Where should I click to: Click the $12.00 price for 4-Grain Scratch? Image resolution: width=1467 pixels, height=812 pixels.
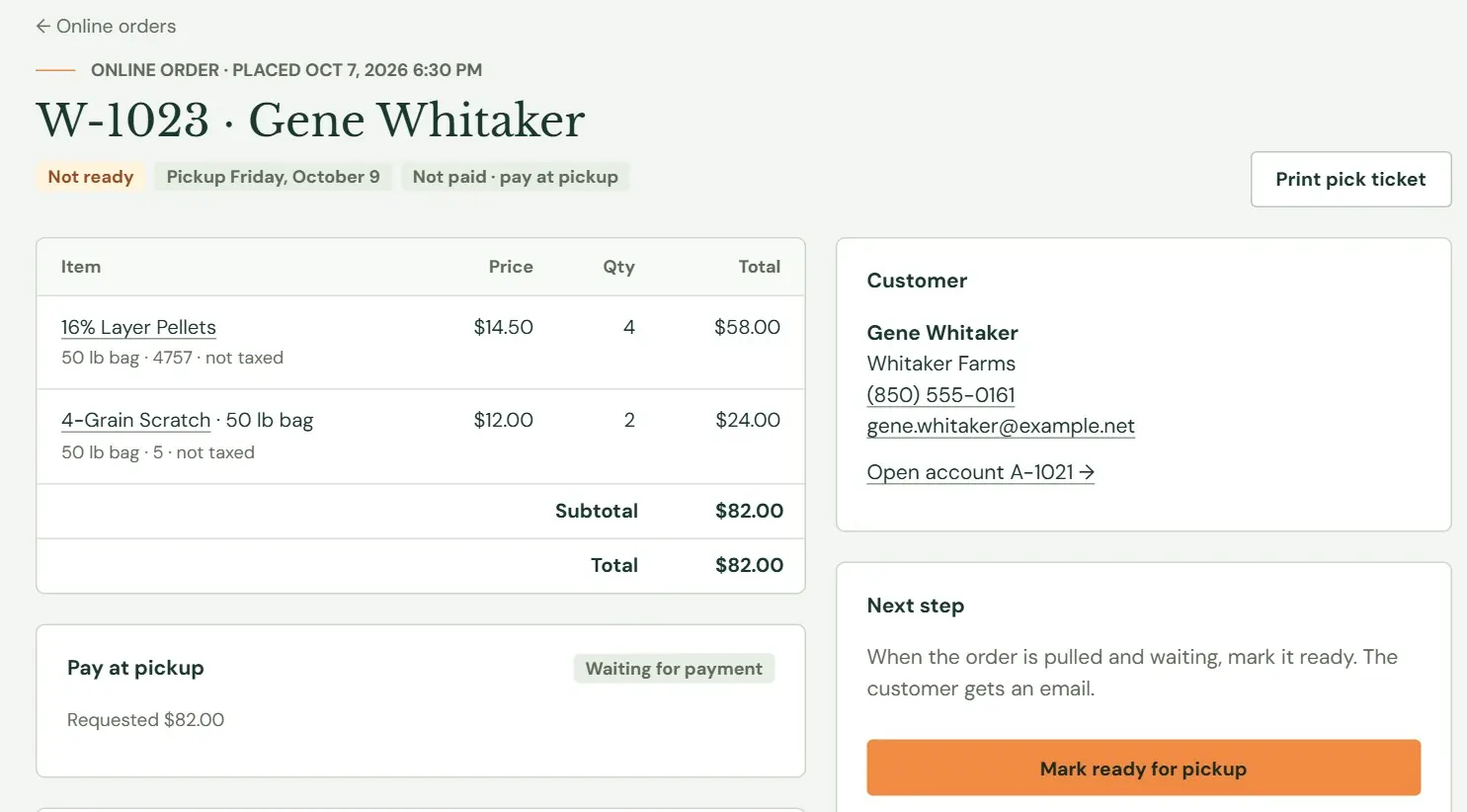click(x=503, y=420)
